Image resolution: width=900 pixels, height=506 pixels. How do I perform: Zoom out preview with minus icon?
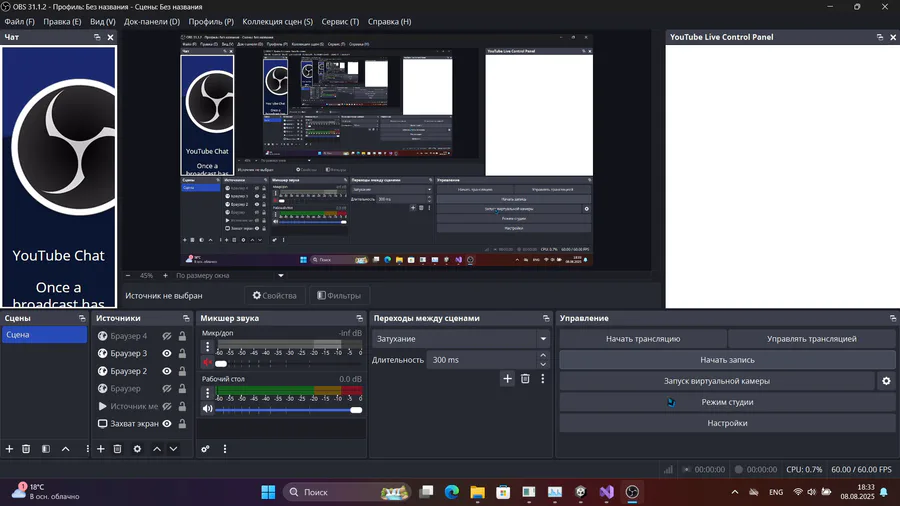(128, 275)
